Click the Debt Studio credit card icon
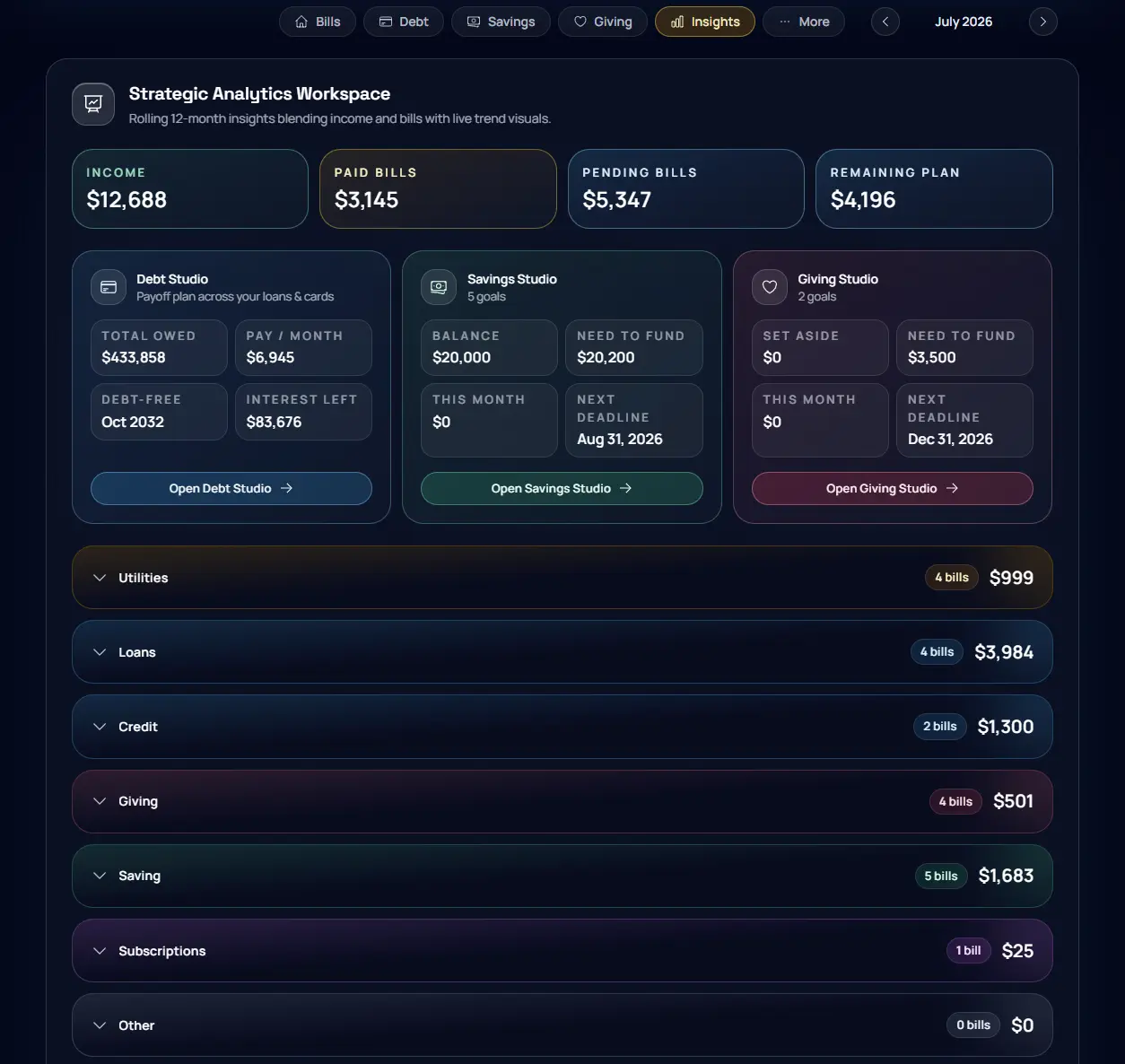Image resolution: width=1125 pixels, height=1064 pixels. coord(109,287)
